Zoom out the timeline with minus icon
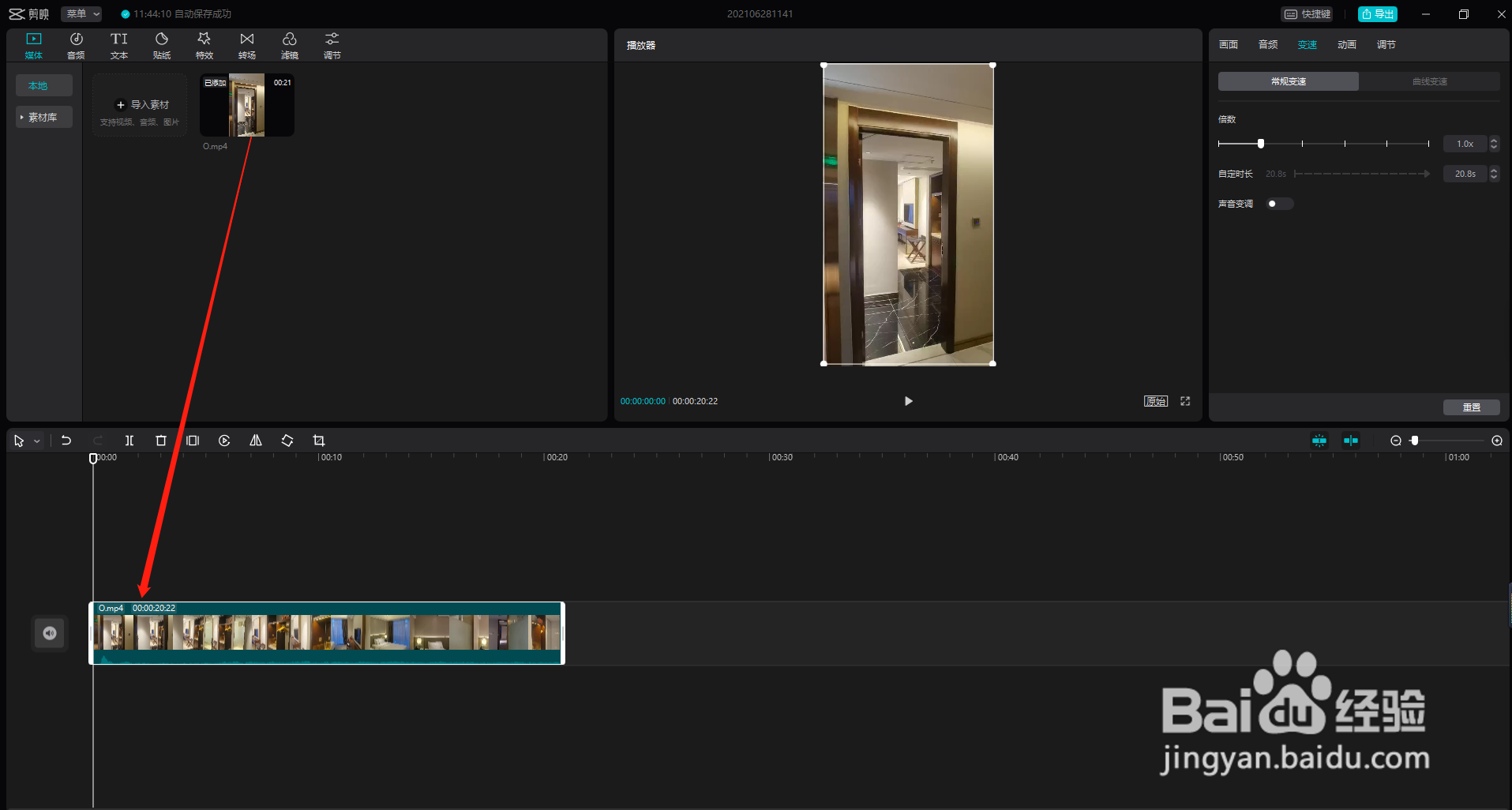This screenshot has width=1512, height=810. [1395, 441]
